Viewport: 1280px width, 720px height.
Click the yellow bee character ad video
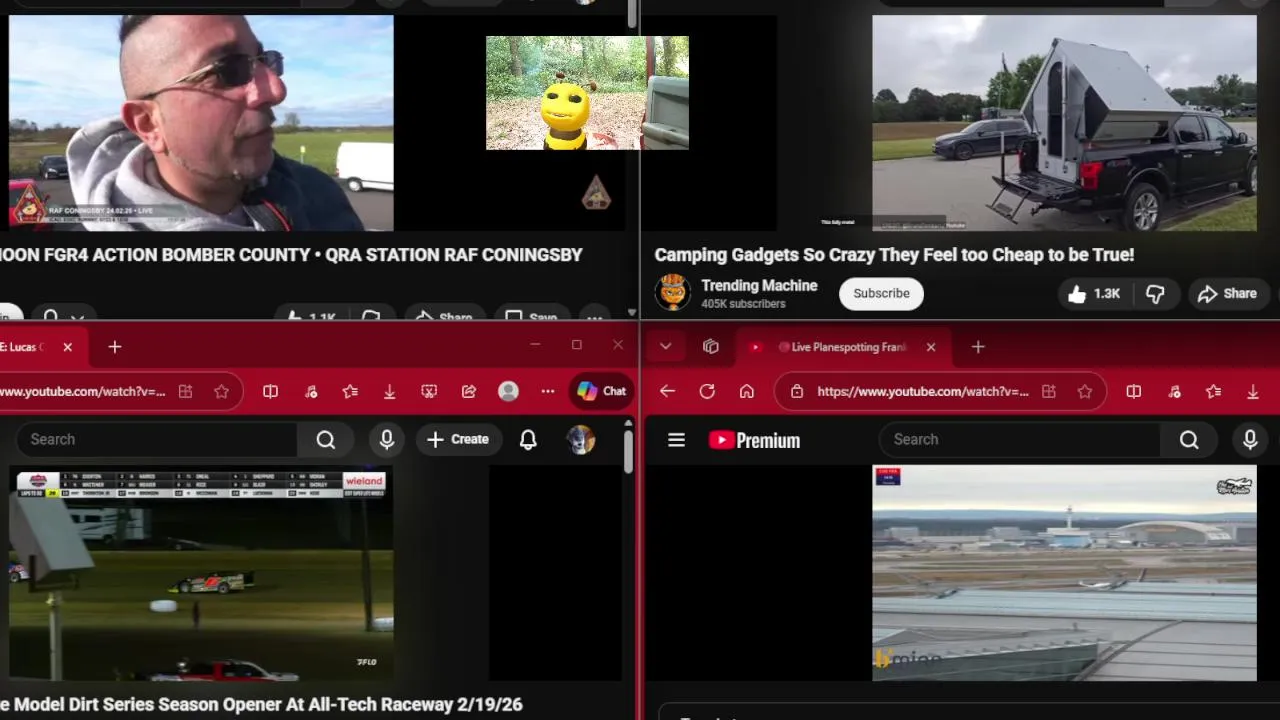[x=587, y=93]
